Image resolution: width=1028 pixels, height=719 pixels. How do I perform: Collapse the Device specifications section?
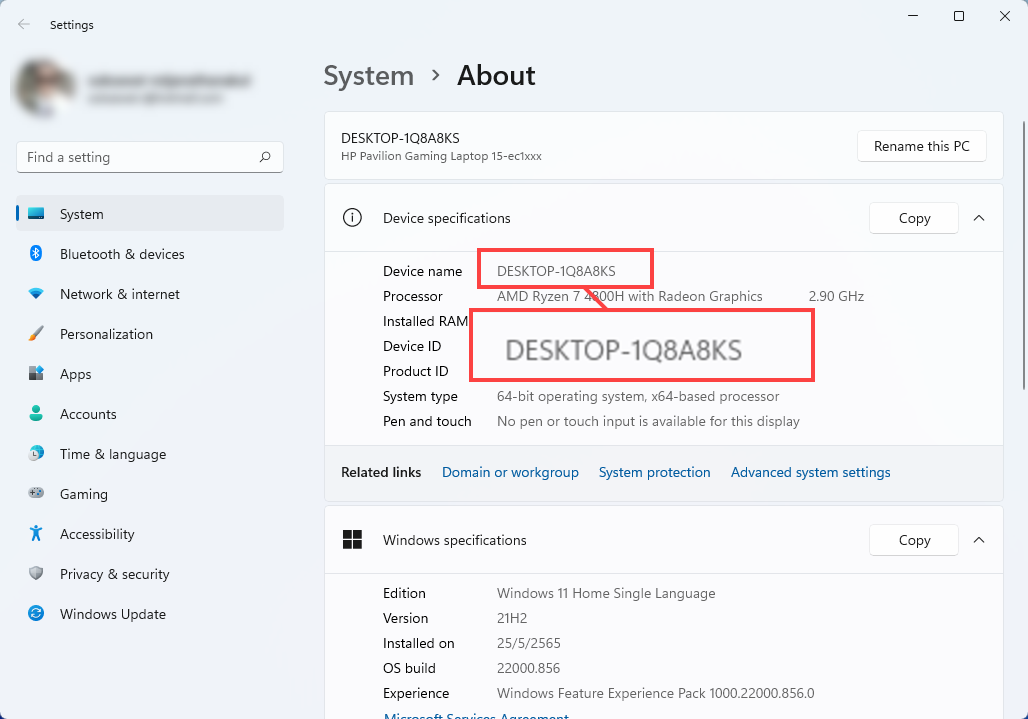coord(979,218)
